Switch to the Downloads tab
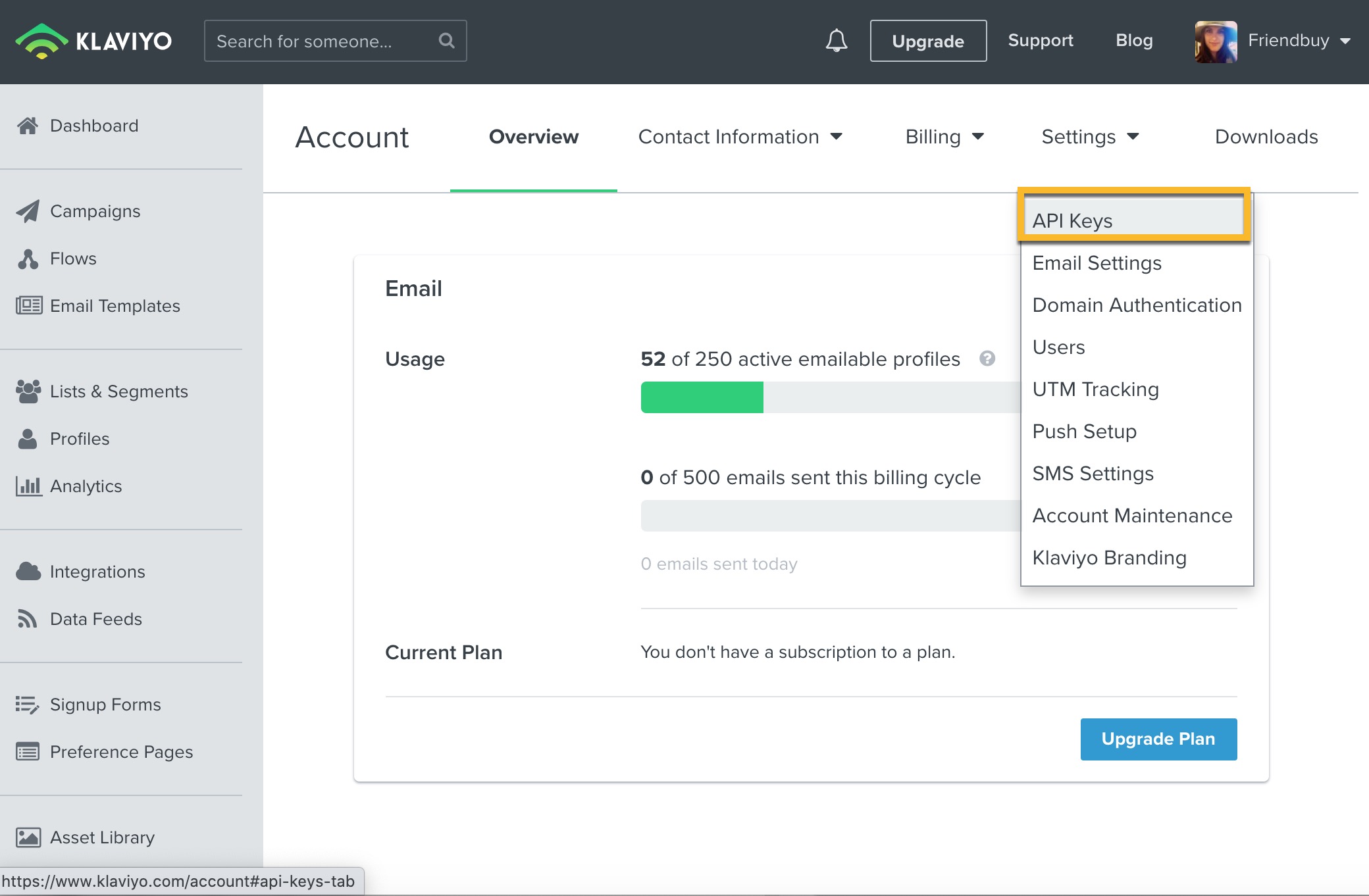The image size is (1369, 896). (x=1266, y=137)
